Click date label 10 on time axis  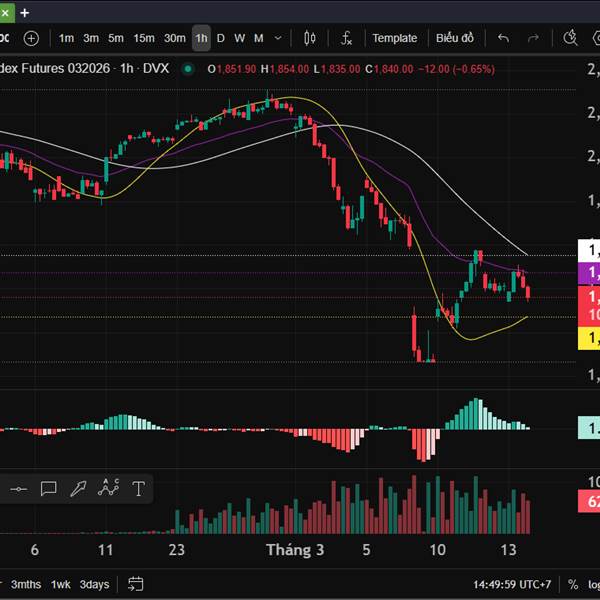coord(437,550)
